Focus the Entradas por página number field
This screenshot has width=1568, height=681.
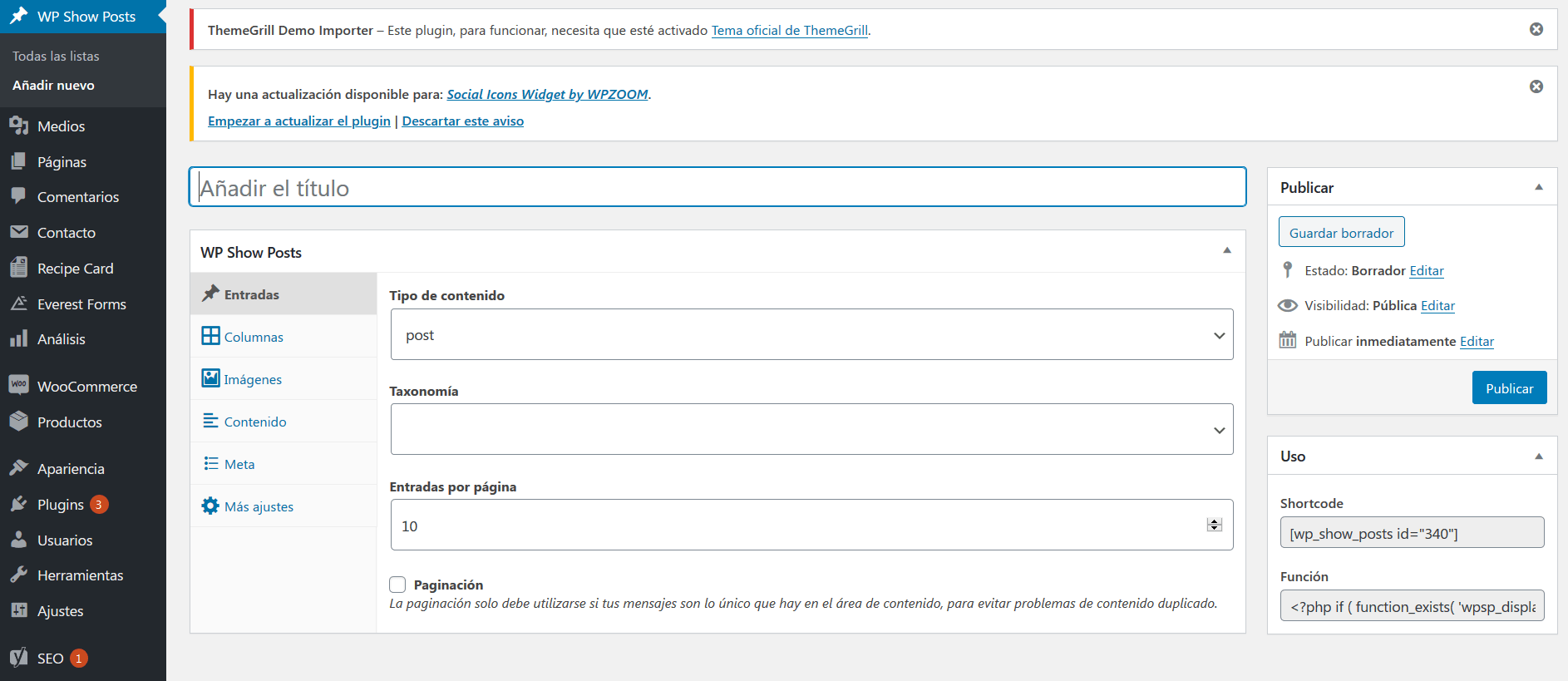[x=811, y=525]
